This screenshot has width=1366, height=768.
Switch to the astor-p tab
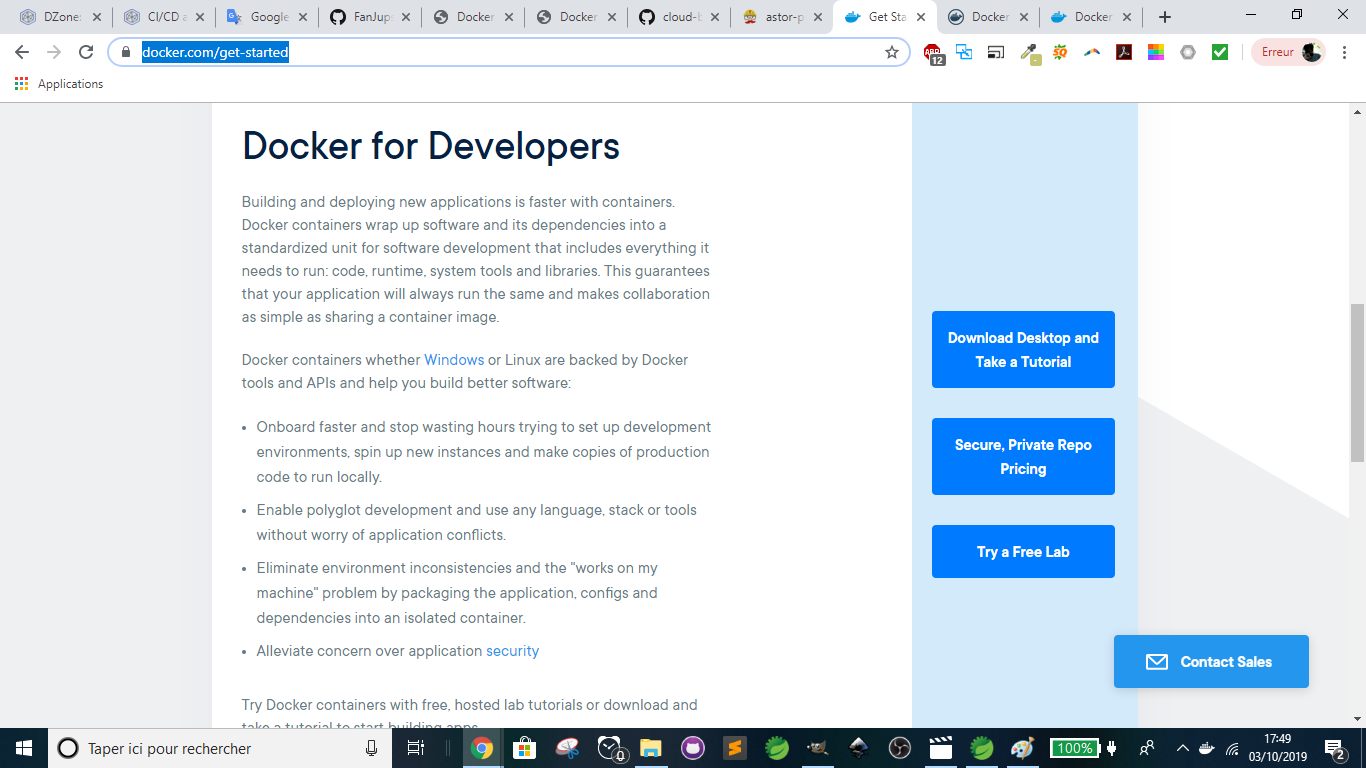click(784, 17)
